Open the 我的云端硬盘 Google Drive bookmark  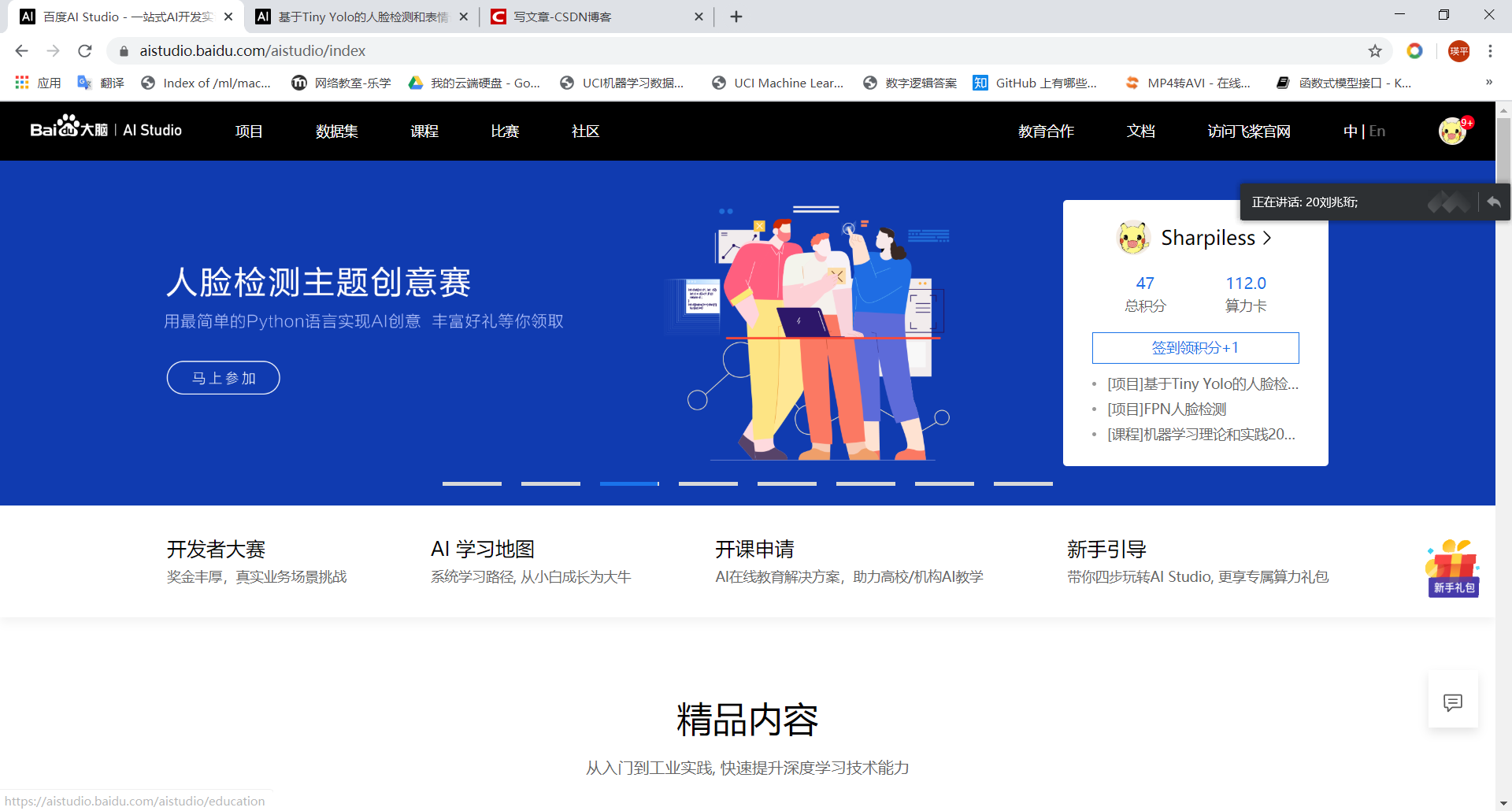coord(474,83)
